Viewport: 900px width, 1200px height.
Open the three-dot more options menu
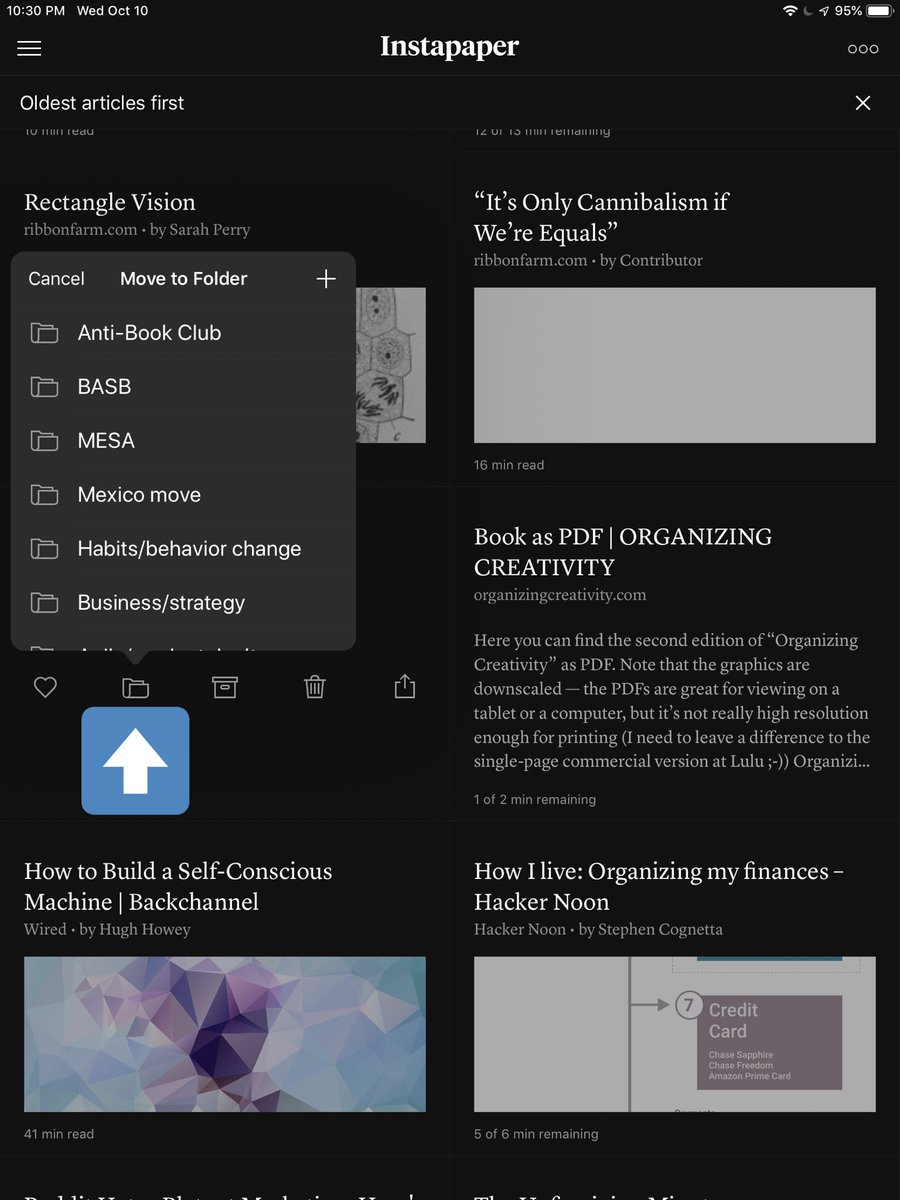tap(863, 48)
